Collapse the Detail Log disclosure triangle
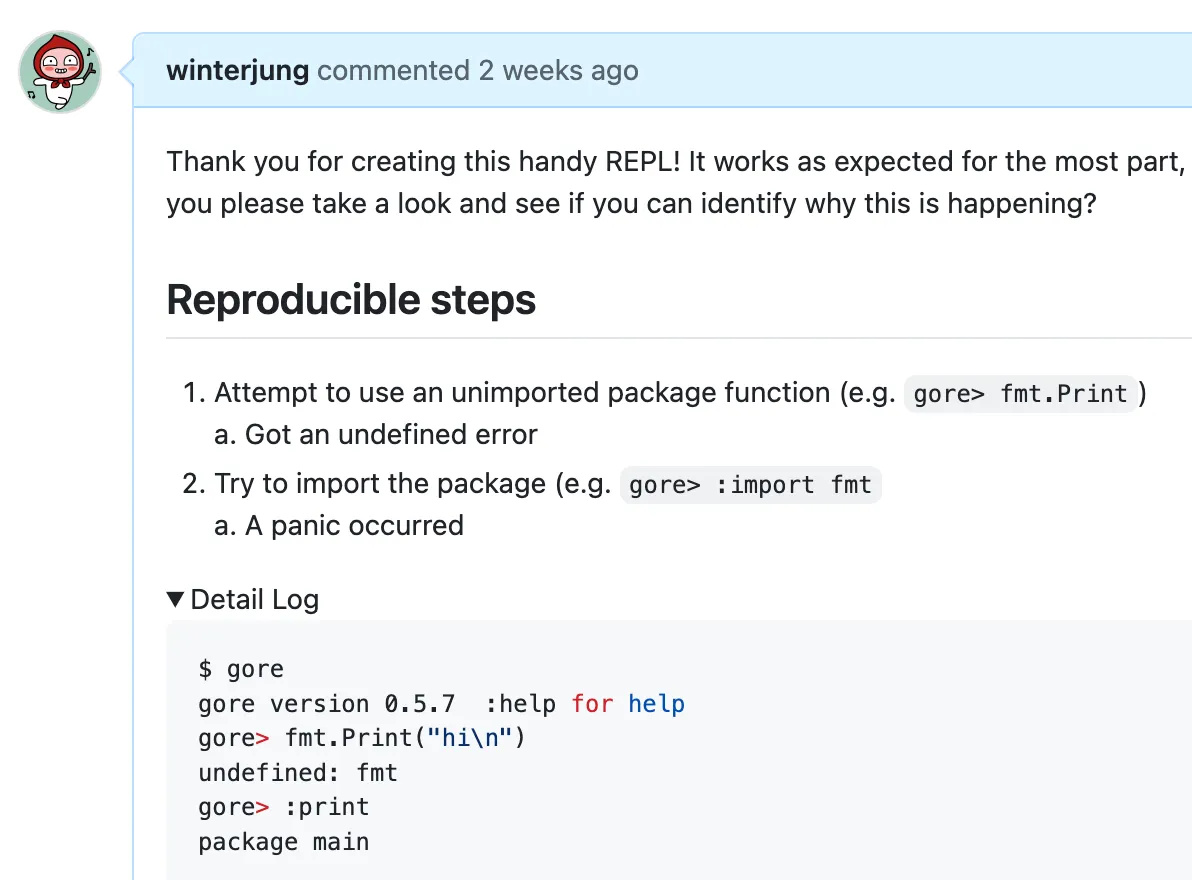Viewport: 1192px width, 880px height. click(176, 599)
